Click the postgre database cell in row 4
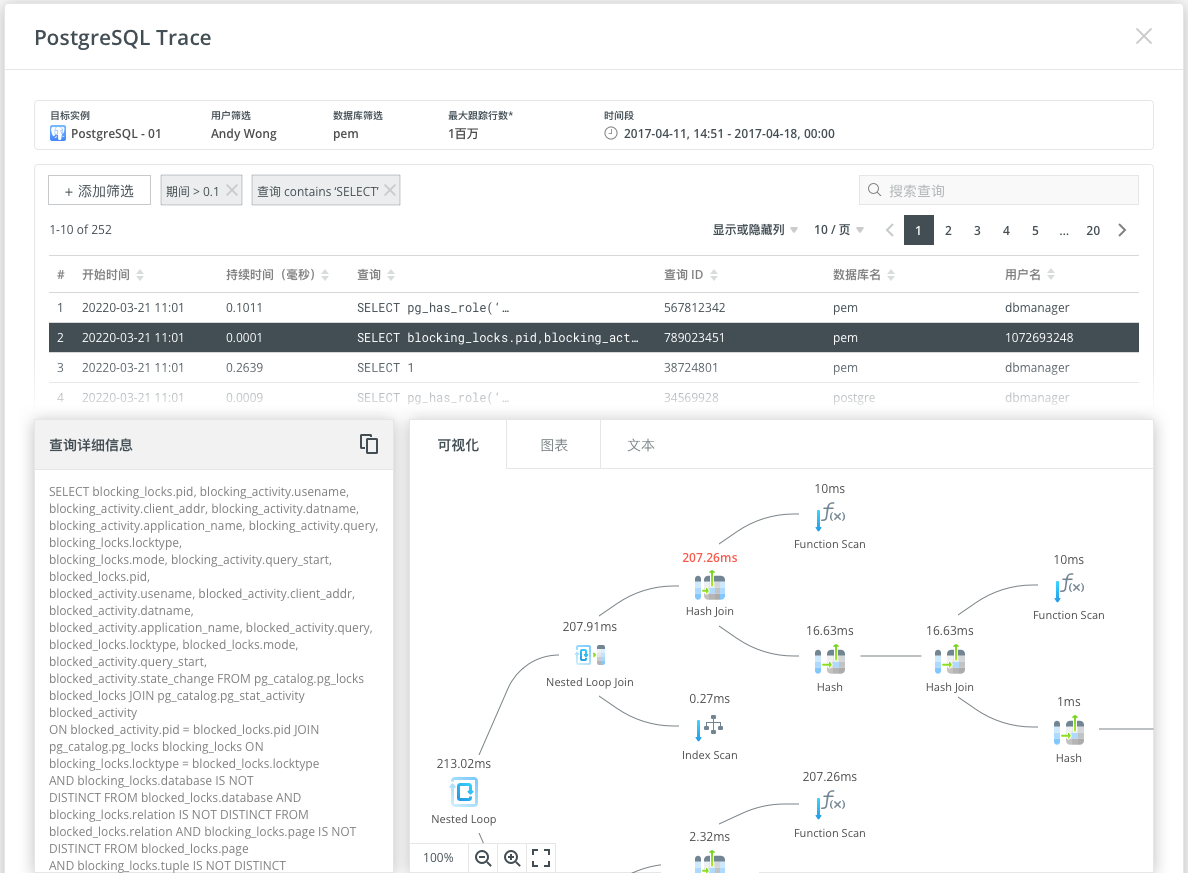Viewport: 1188px width, 873px height. [x=854, y=397]
